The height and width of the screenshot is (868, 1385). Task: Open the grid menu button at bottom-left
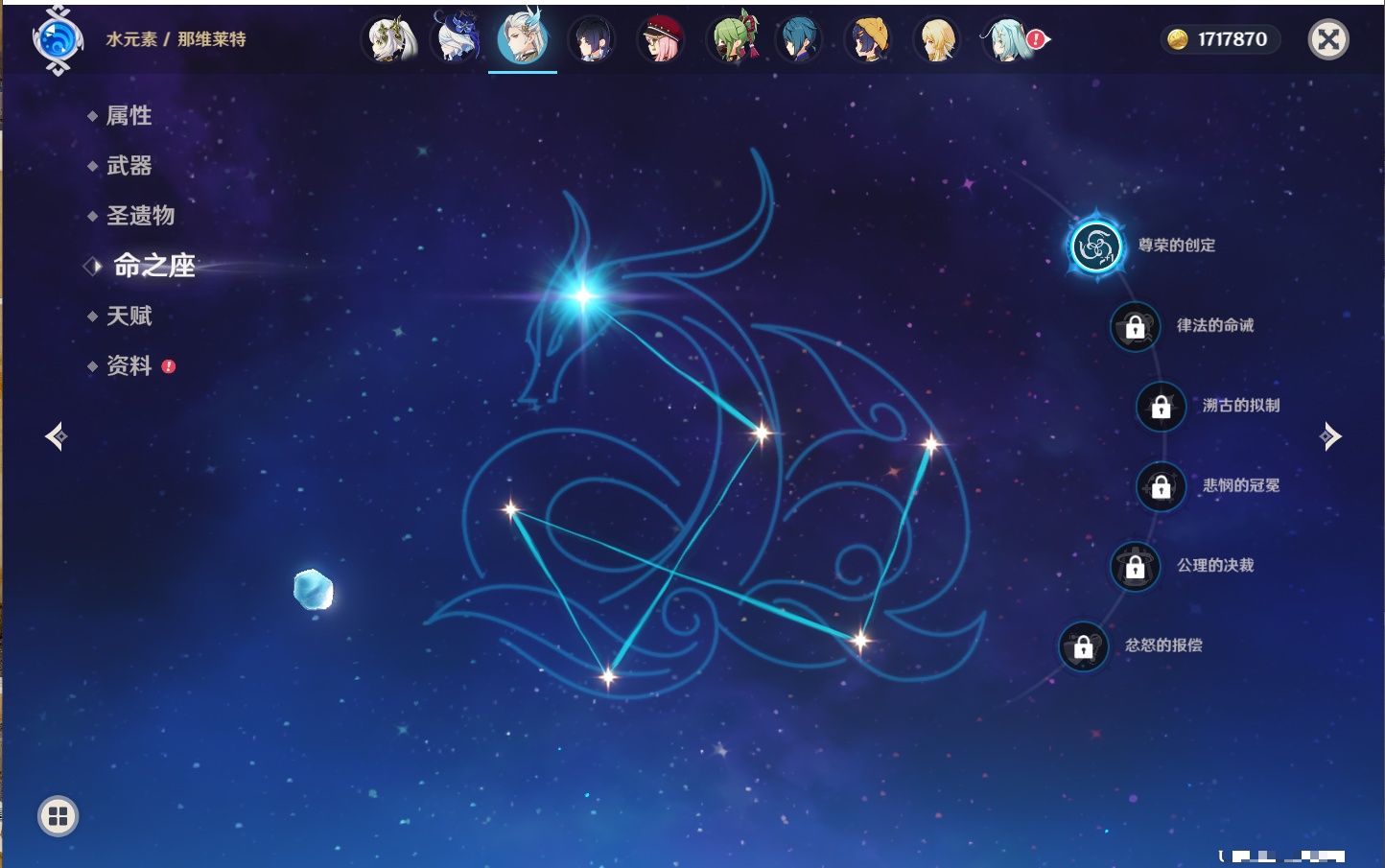pos(58,816)
